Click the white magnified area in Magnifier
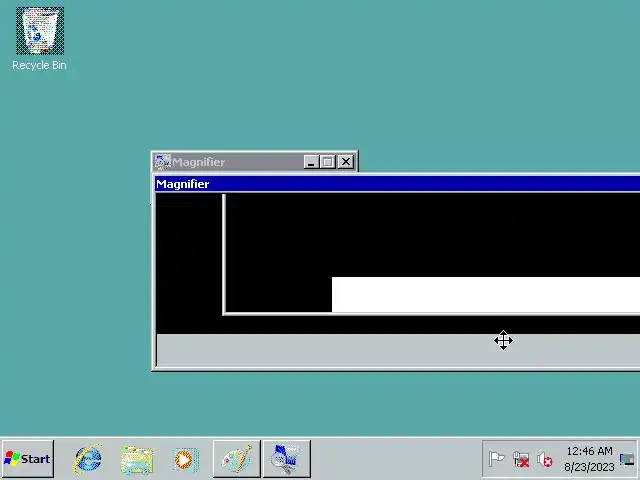 (x=486, y=295)
